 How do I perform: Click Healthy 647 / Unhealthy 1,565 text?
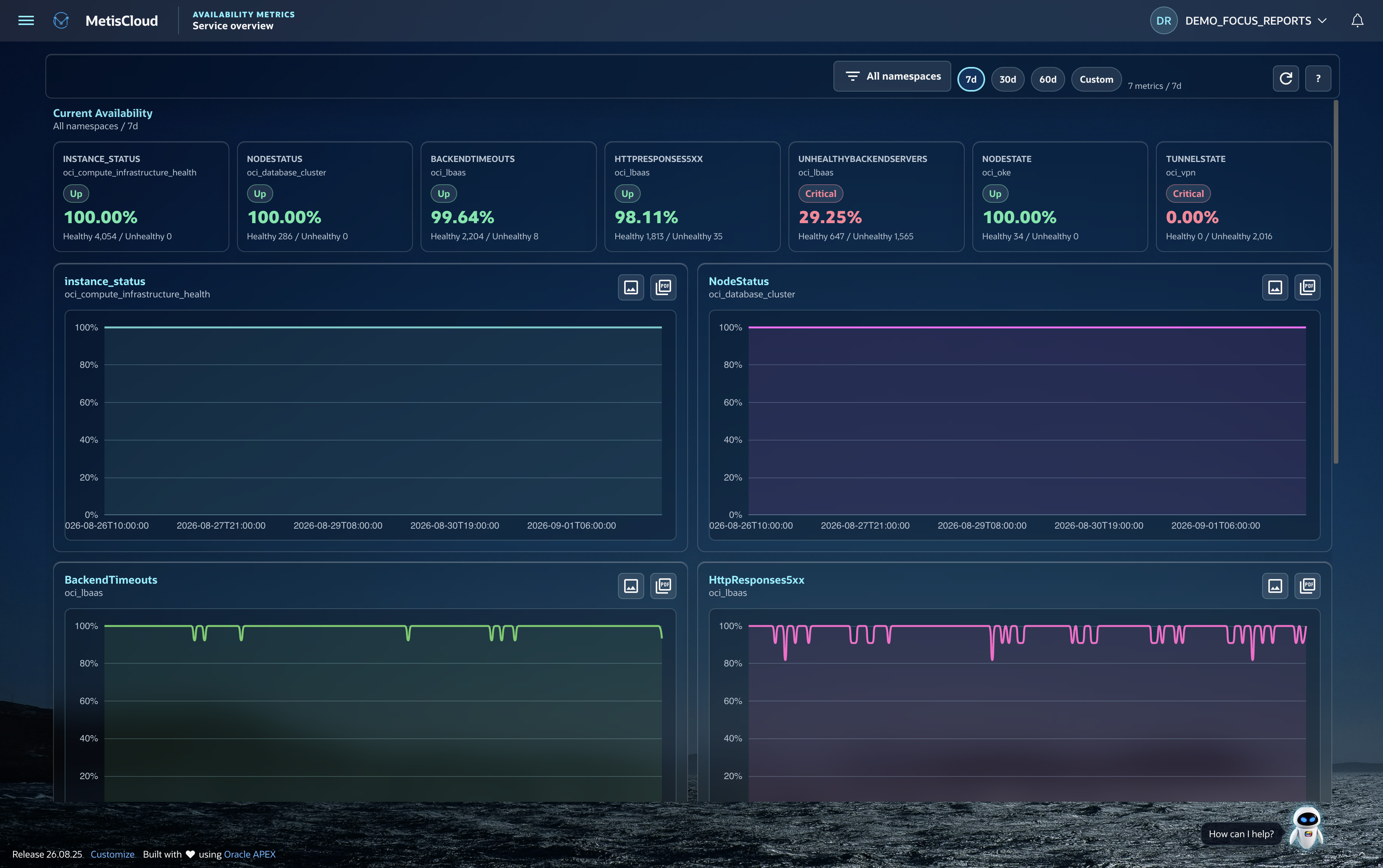[855, 237]
